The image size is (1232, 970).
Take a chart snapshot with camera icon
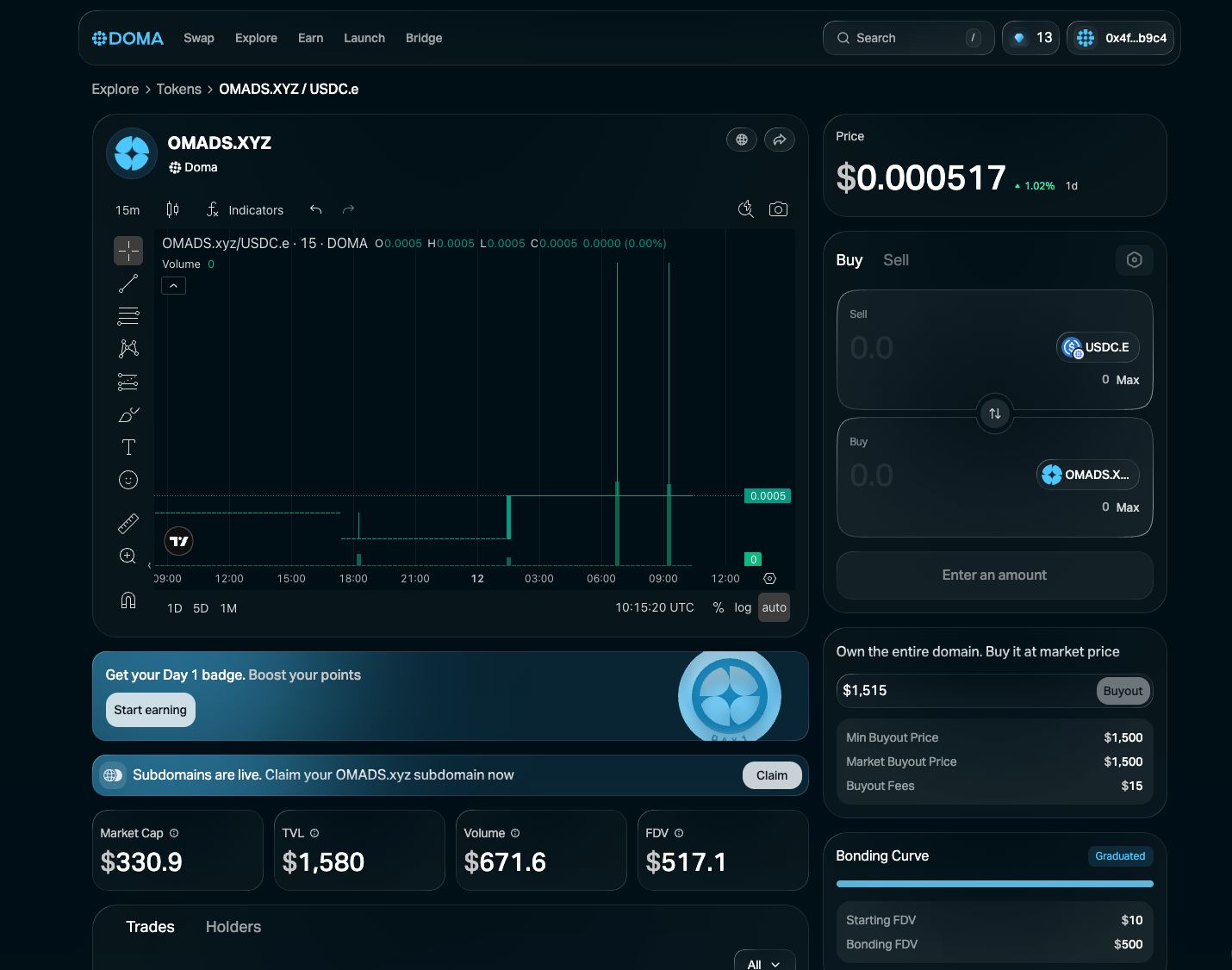[778, 209]
